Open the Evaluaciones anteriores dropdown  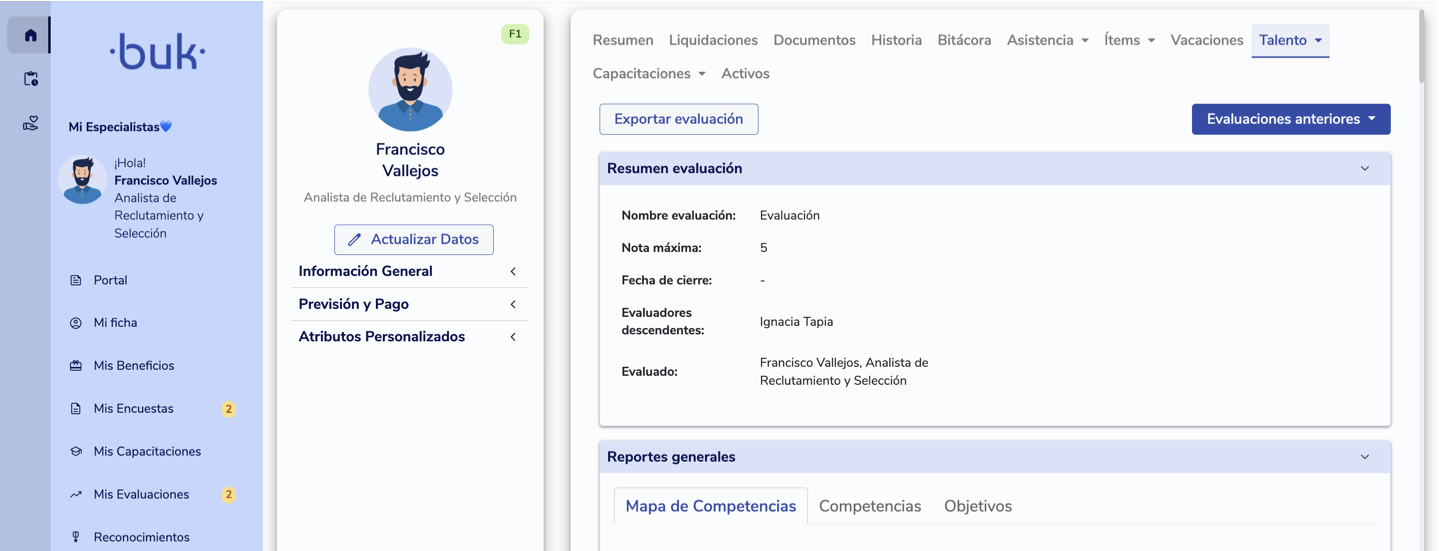pyautogui.click(x=1290, y=119)
